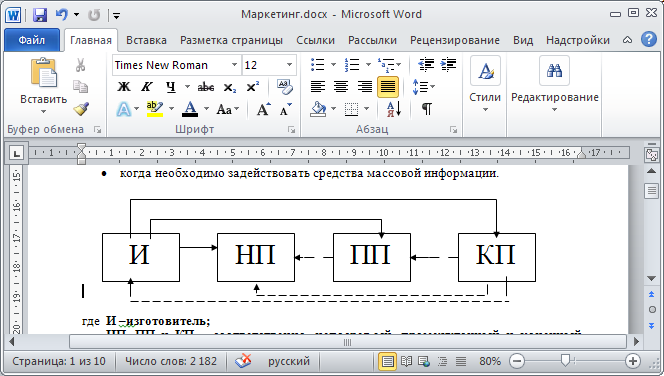Open Word Help question mark
This screenshot has height=376, width=664.
tap(648, 40)
